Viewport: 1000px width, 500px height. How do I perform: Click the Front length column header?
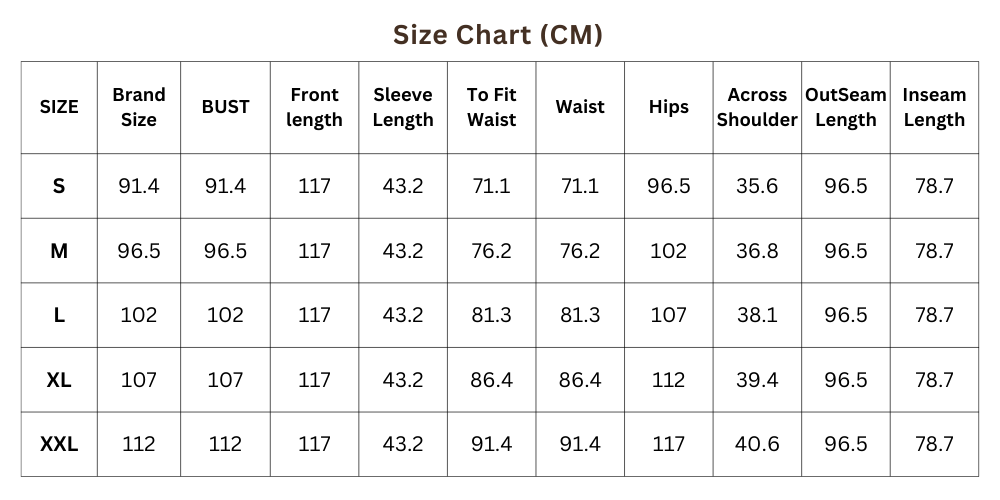tap(314, 107)
